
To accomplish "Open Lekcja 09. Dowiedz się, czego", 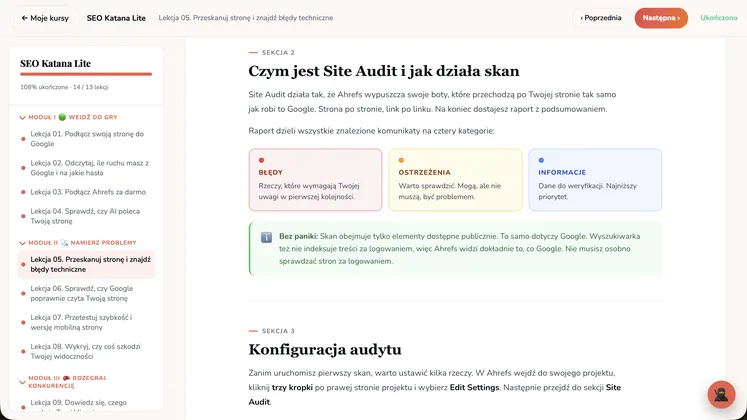I will pyautogui.click(x=87, y=404).
